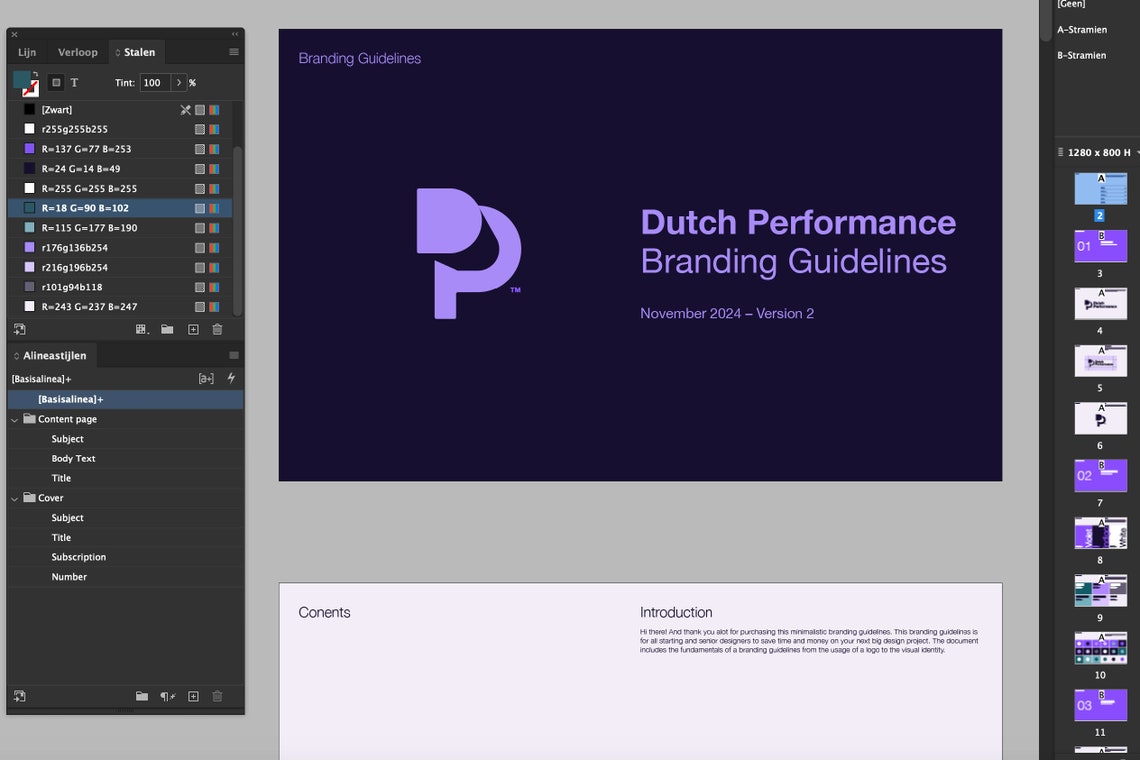This screenshot has height=760, width=1140.
Task: Click the 'Redefine style' lightning bolt icon
Action: point(231,378)
